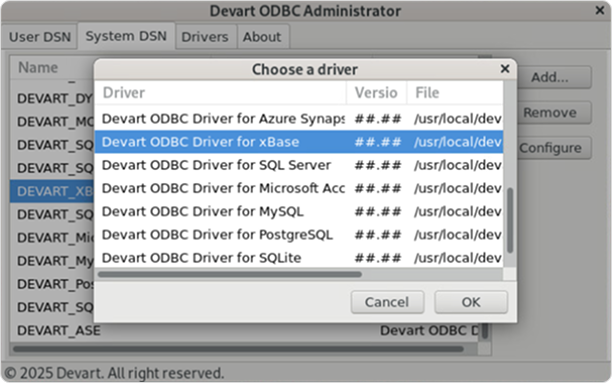The height and width of the screenshot is (383, 612).
Task: Select Devart ODBC Driver for SQL Server
Action: point(299,165)
